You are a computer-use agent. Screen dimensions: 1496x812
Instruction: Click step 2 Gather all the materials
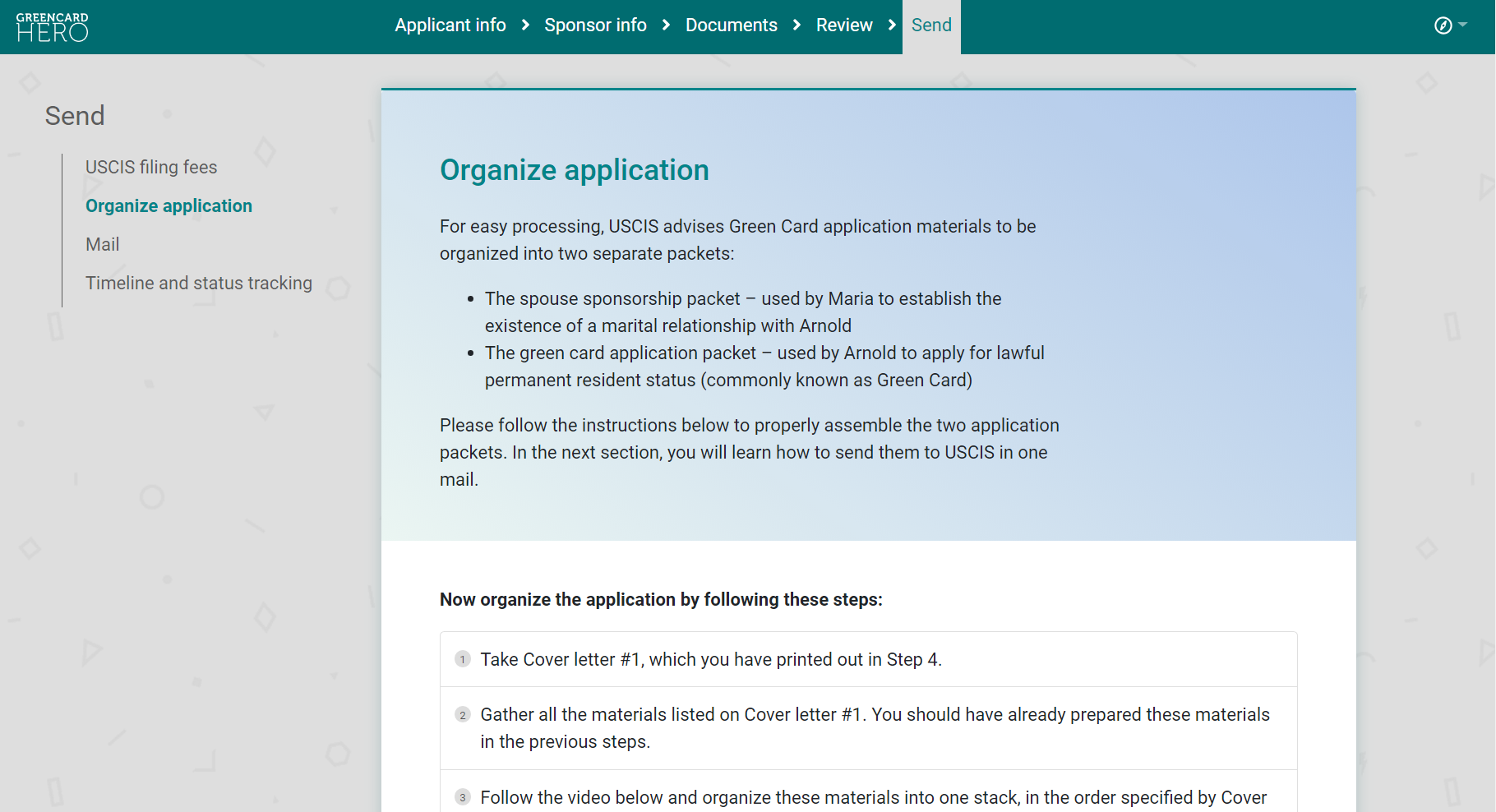point(869,728)
